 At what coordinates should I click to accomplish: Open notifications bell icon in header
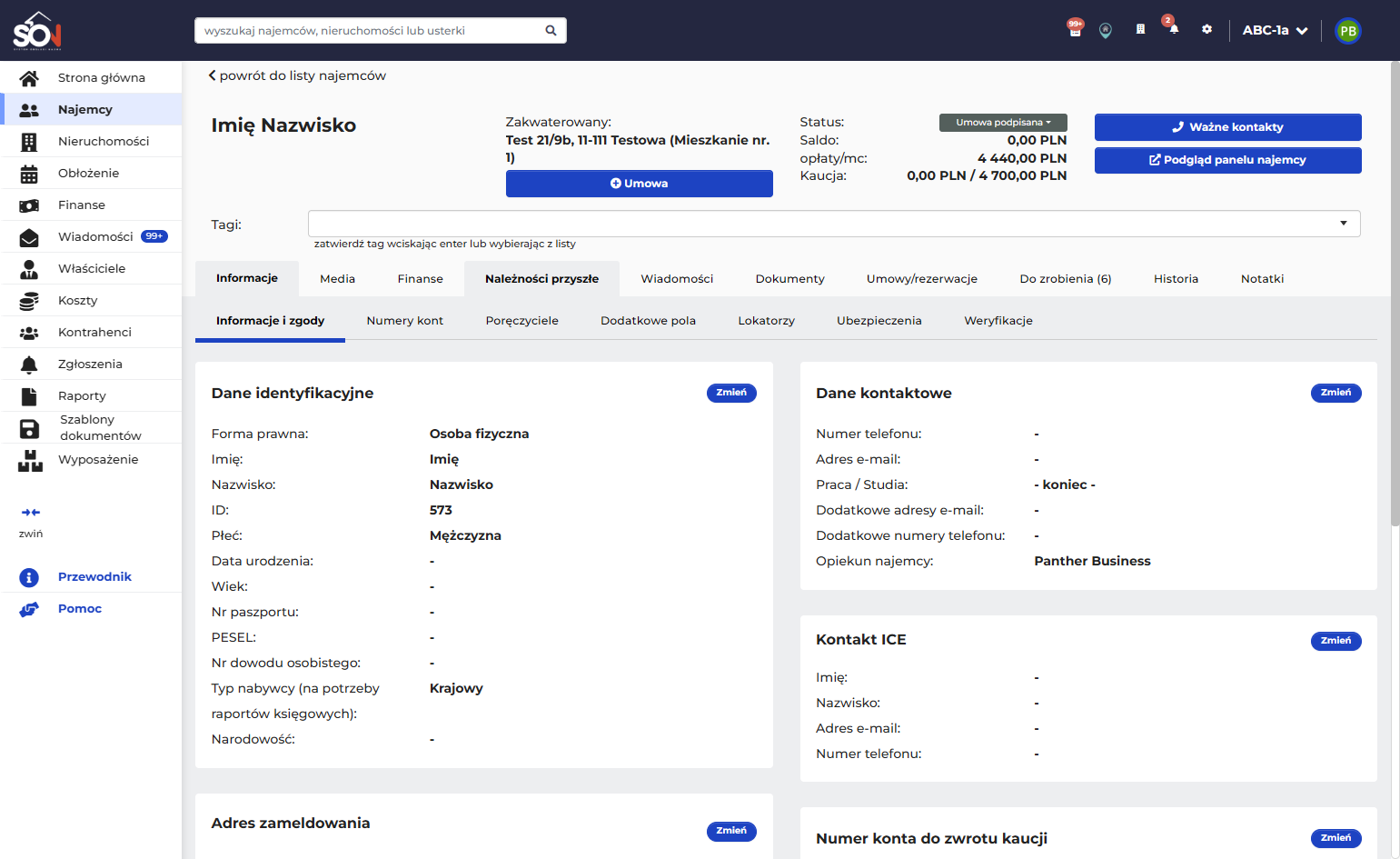(x=1173, y=29)
